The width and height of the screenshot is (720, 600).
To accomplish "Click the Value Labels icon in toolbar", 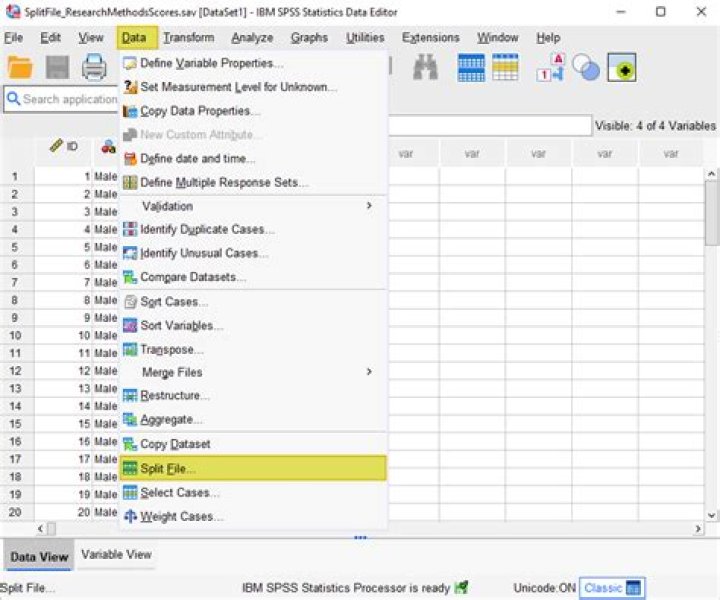I will coord(551,67).
